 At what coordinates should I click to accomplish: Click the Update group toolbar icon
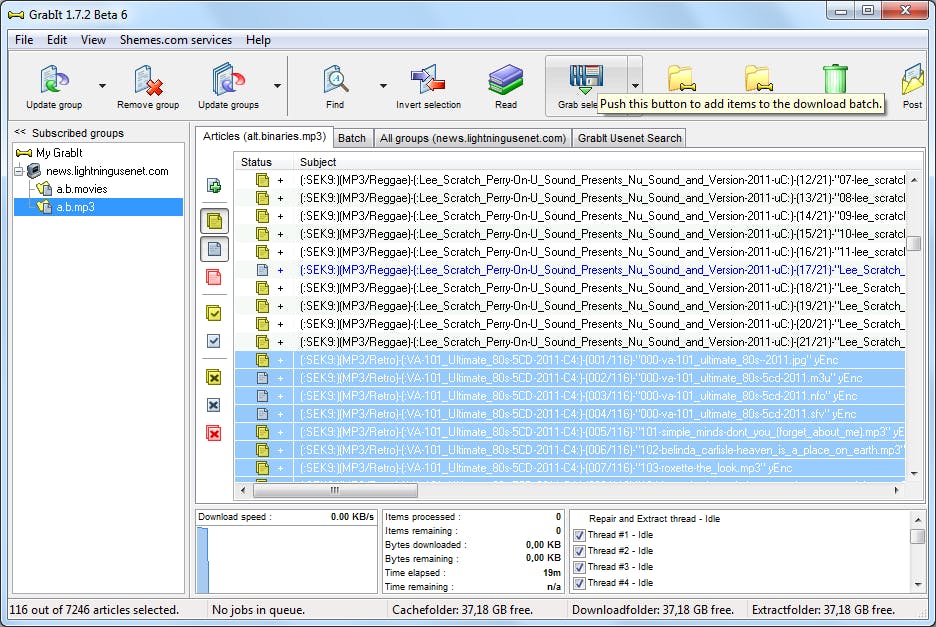pos(54,80)
